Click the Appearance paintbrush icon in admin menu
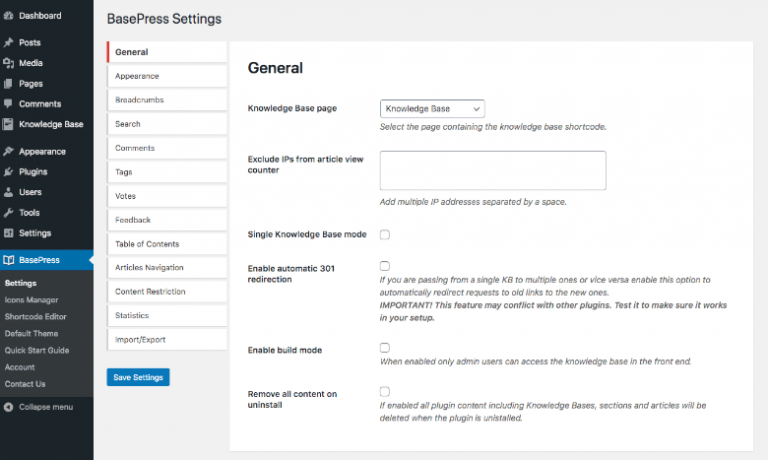This screenshot has width=768, height=460. 8,151
